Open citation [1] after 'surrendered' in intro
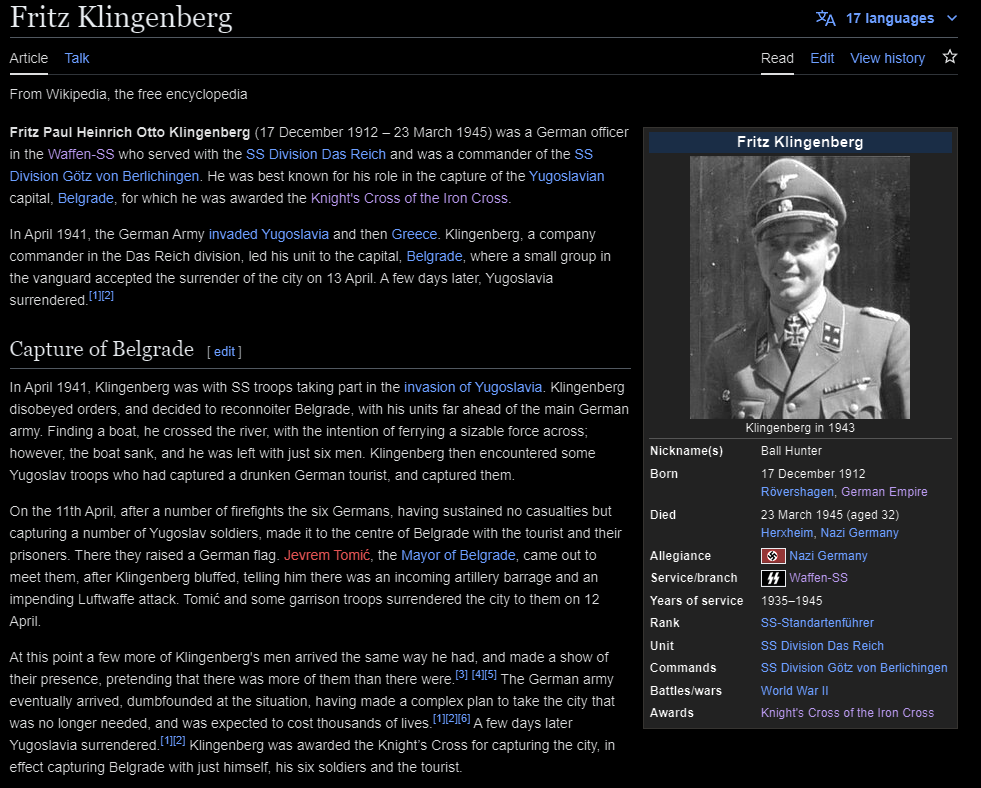 pos(94,295)
